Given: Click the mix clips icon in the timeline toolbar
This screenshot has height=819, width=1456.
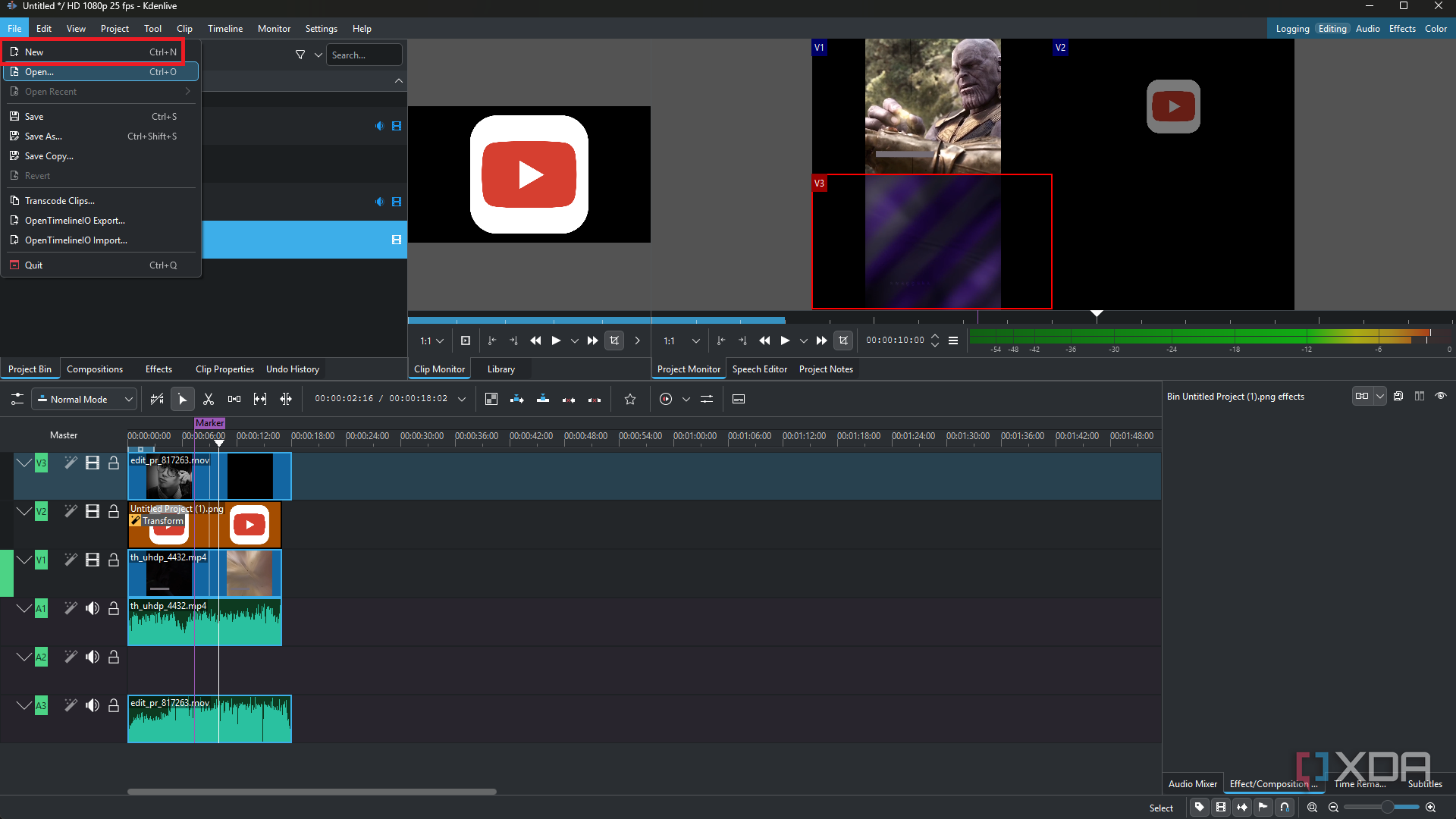Looking at the screenshot, I should pyautogui.click(x=491, y=400).
